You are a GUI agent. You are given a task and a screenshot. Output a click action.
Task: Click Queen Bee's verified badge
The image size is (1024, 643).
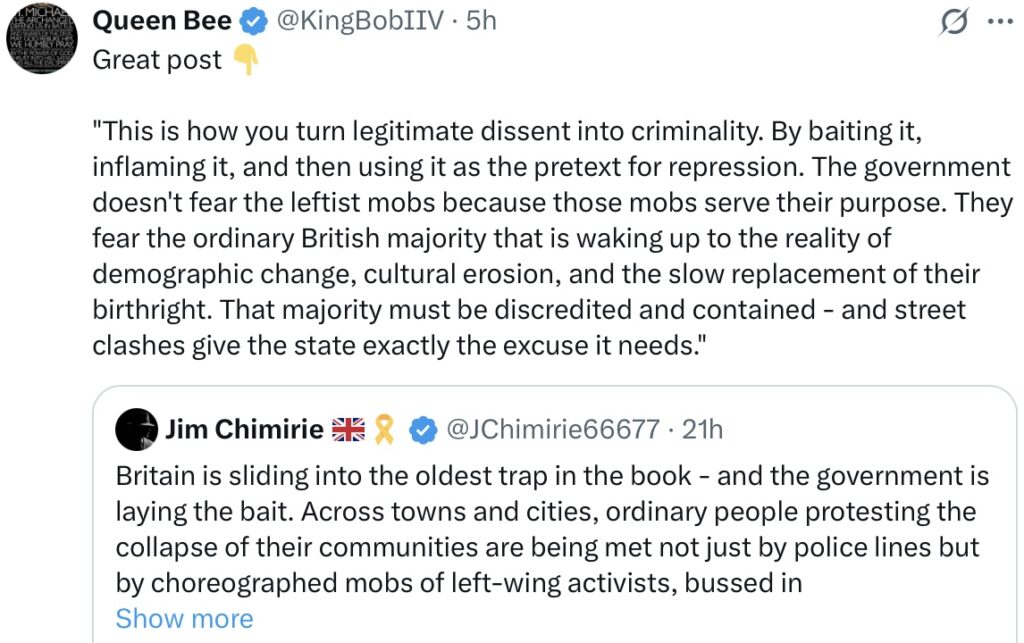tap(253, 22)
